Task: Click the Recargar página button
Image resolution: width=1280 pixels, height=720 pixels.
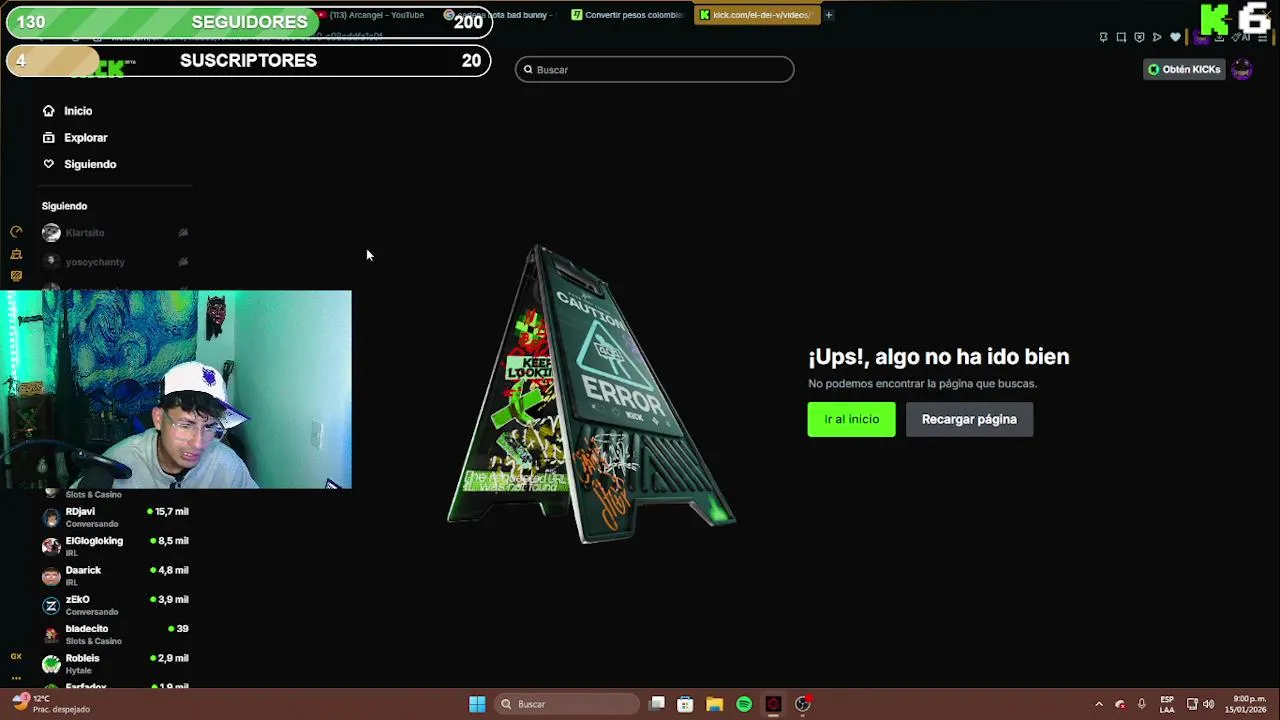Action: 969,419
